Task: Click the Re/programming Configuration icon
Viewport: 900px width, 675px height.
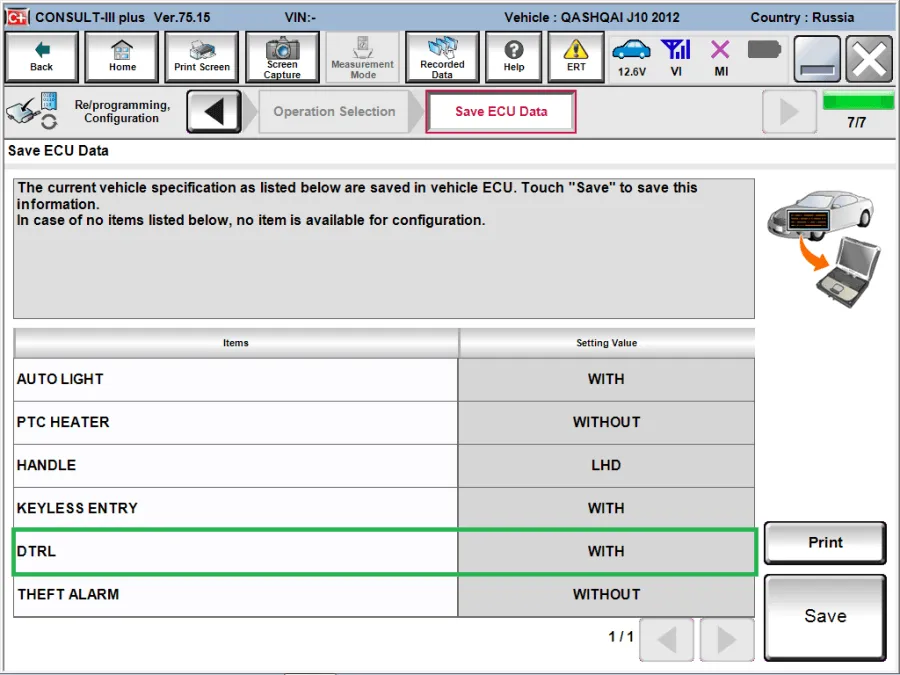Action: coord(33,110)
